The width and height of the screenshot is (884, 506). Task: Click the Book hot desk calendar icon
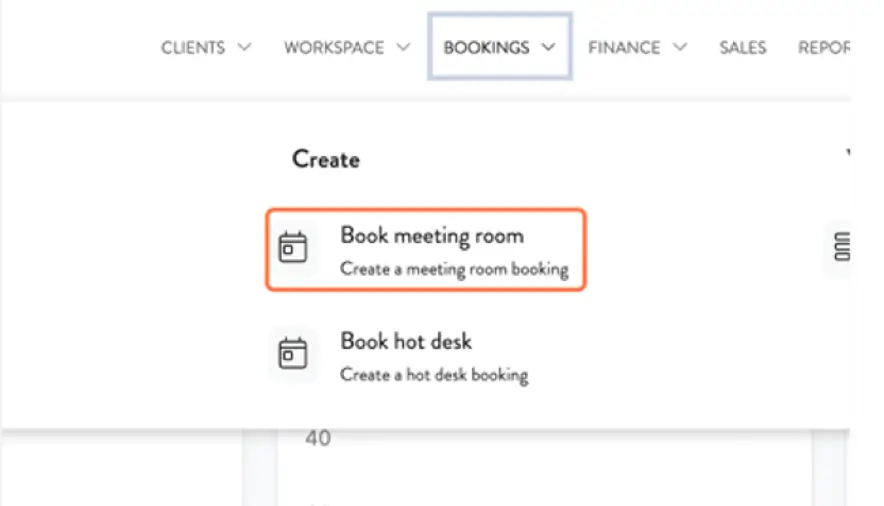pos(293,353)
